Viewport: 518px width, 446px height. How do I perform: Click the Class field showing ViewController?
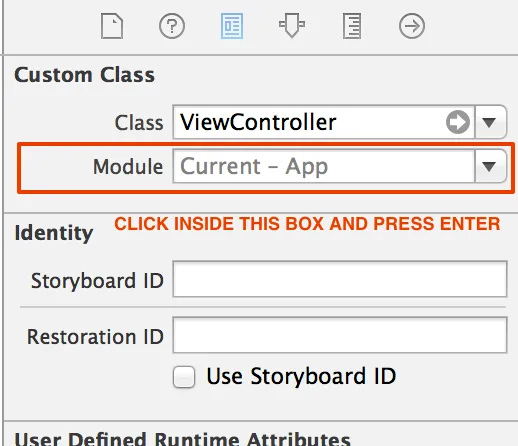coord(324,122)
